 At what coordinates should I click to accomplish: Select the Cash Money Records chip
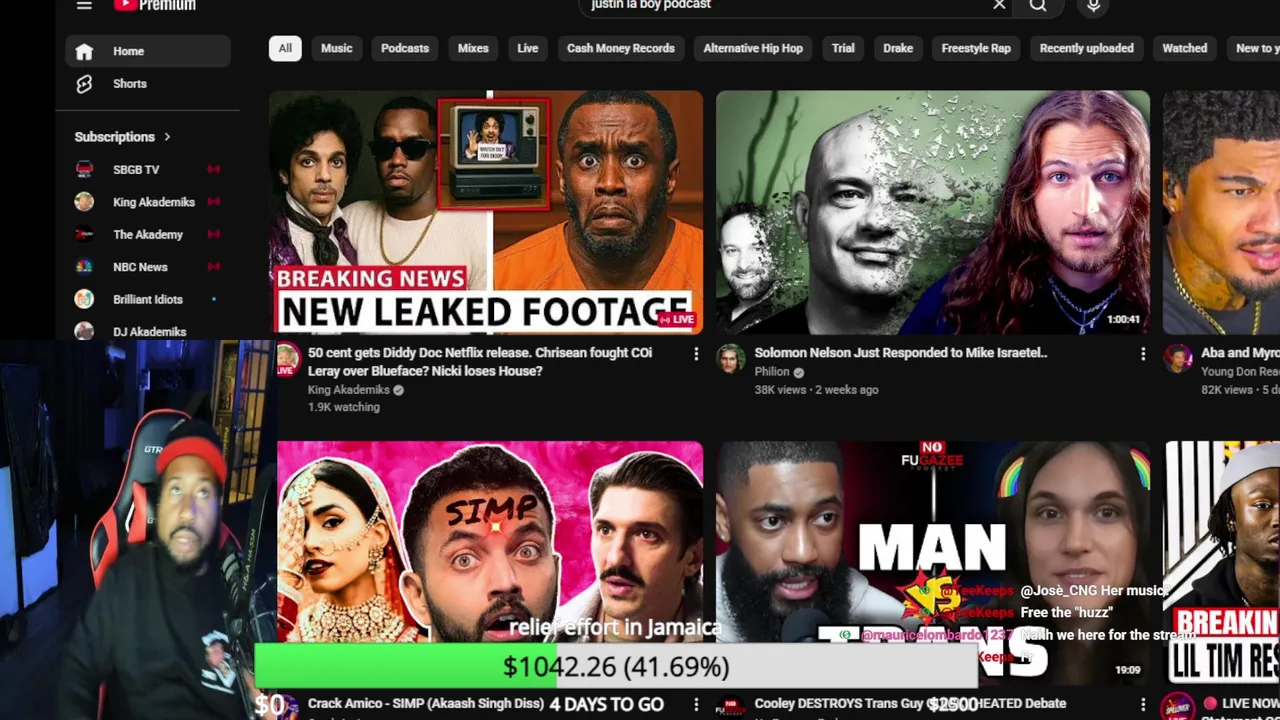620,48
